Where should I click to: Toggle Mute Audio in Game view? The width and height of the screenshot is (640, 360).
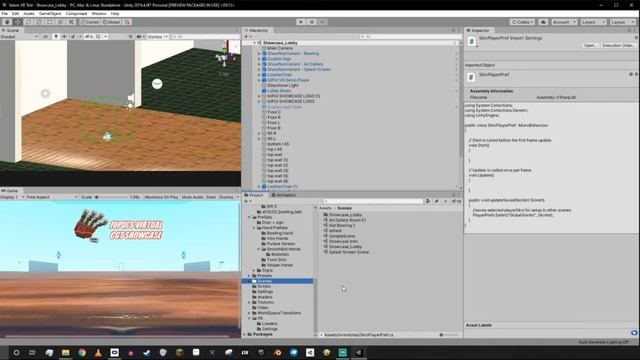click(x=192, y=197)
